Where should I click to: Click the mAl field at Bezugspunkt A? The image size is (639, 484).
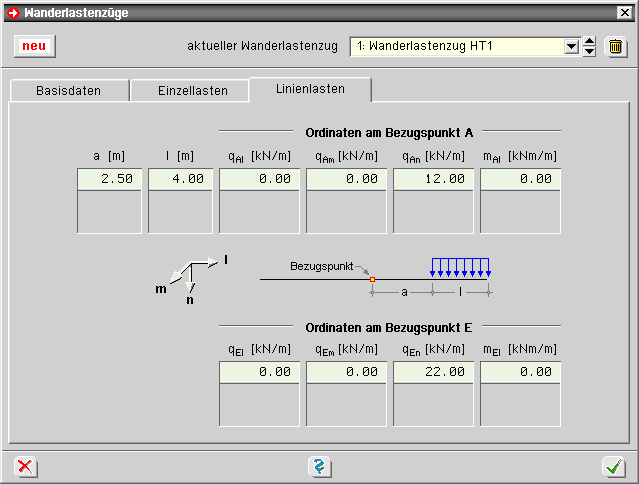(x=520, y=179)
